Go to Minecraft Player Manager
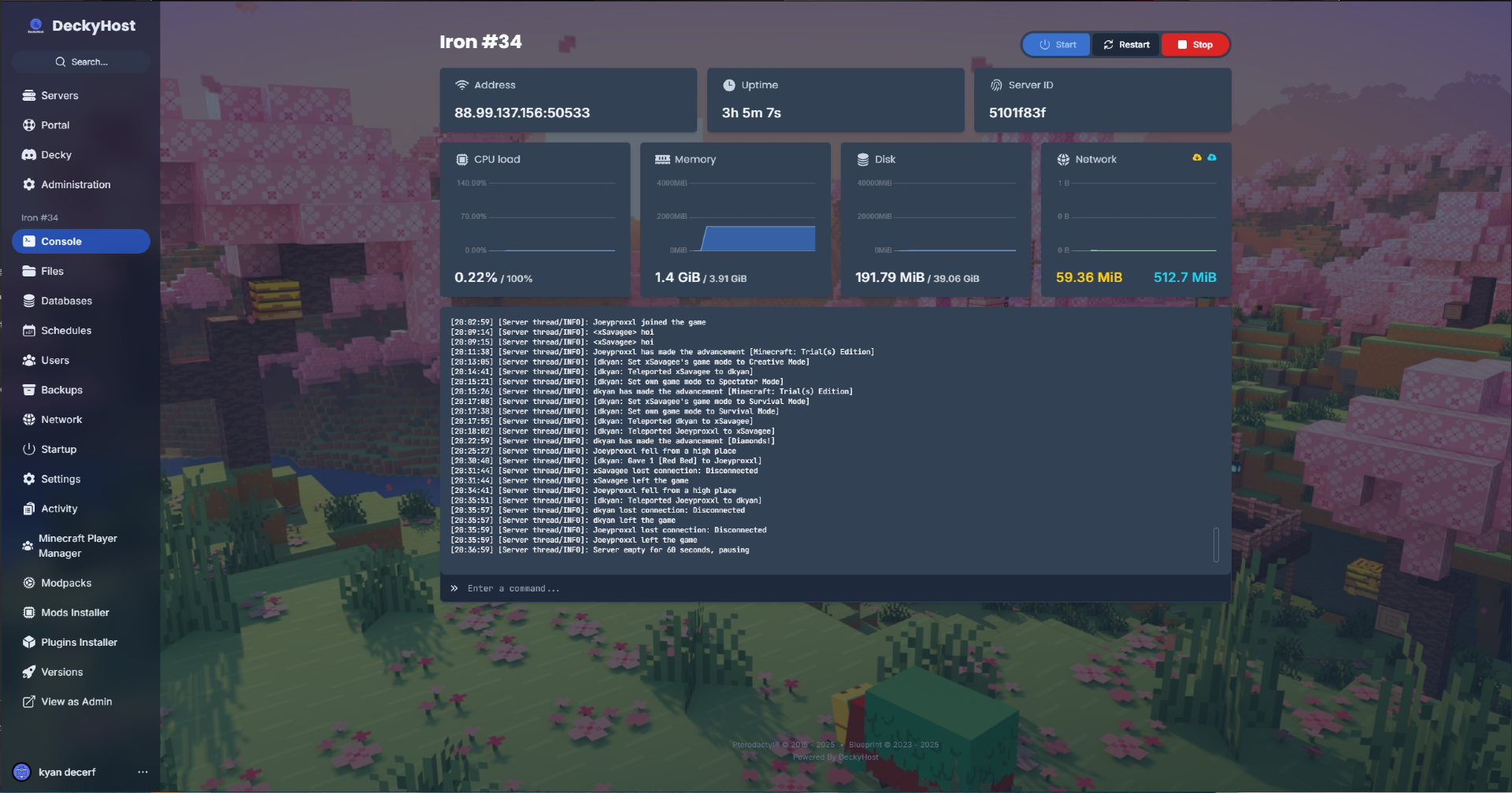The image size is (1512, 793). pos(77,546)
